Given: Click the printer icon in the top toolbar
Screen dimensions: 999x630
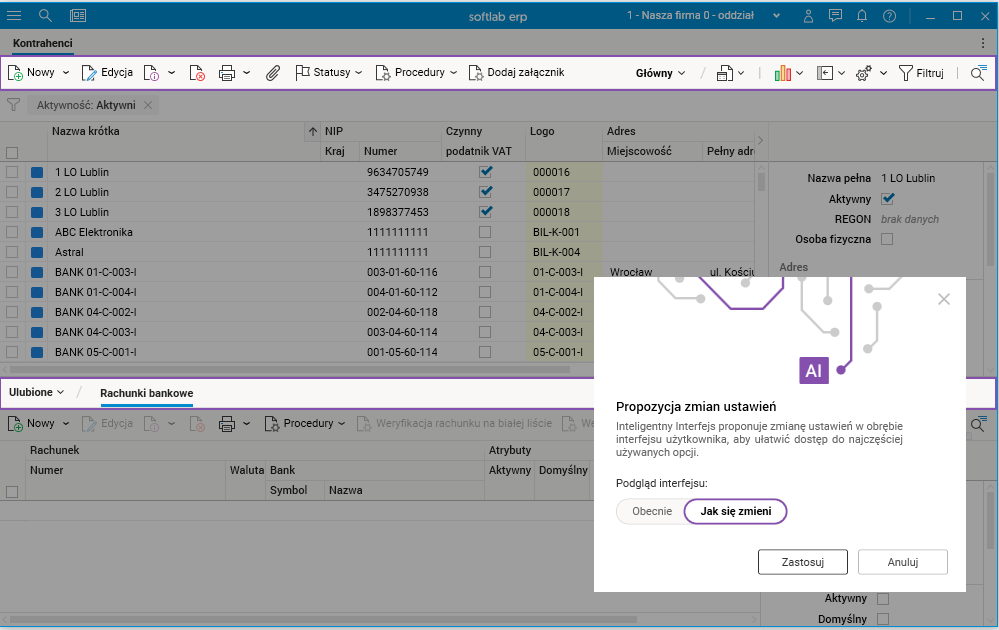Looking at the screenshot, I should point(227,73).
